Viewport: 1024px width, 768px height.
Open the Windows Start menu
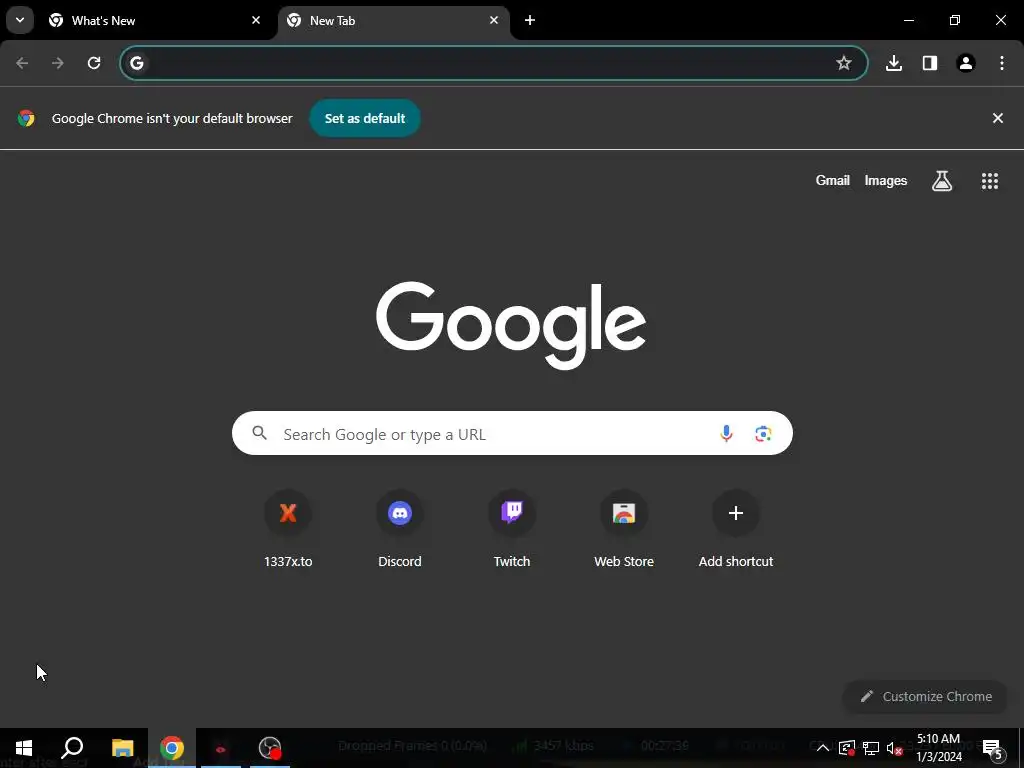(24, 748)
